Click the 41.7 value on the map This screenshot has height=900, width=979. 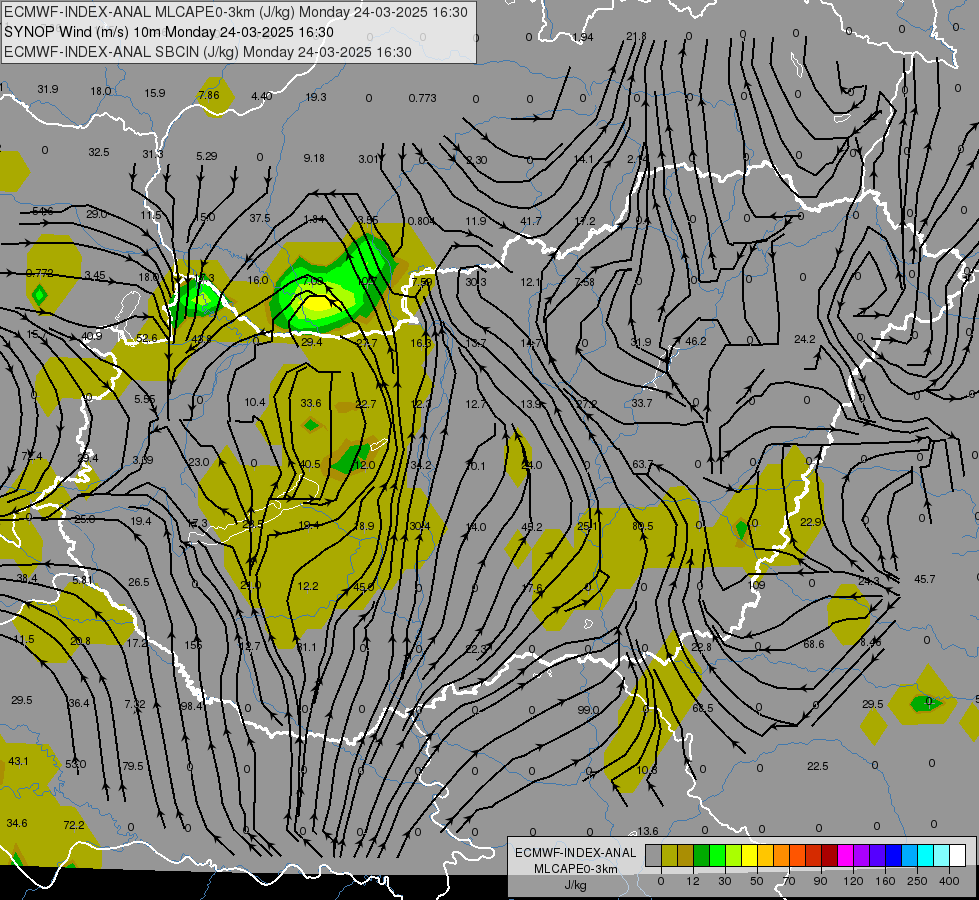pyautogui.click(x=531, y=221)
